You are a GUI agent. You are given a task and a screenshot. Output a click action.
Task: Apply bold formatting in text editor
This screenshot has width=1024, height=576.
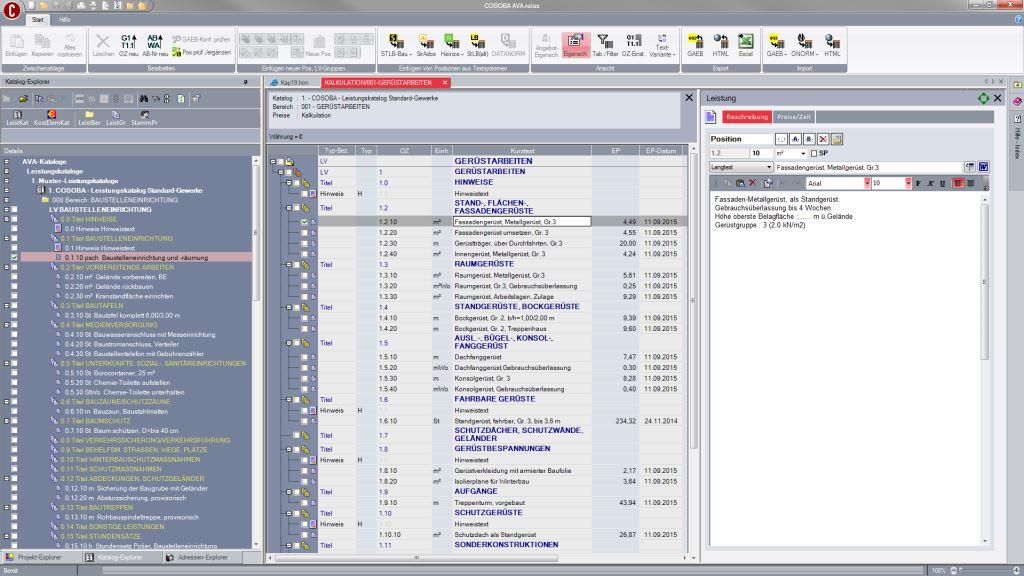919,184
